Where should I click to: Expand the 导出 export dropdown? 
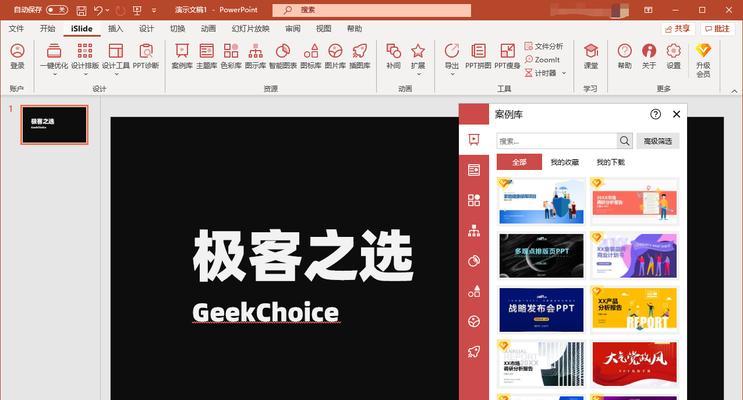pos(452,74)
